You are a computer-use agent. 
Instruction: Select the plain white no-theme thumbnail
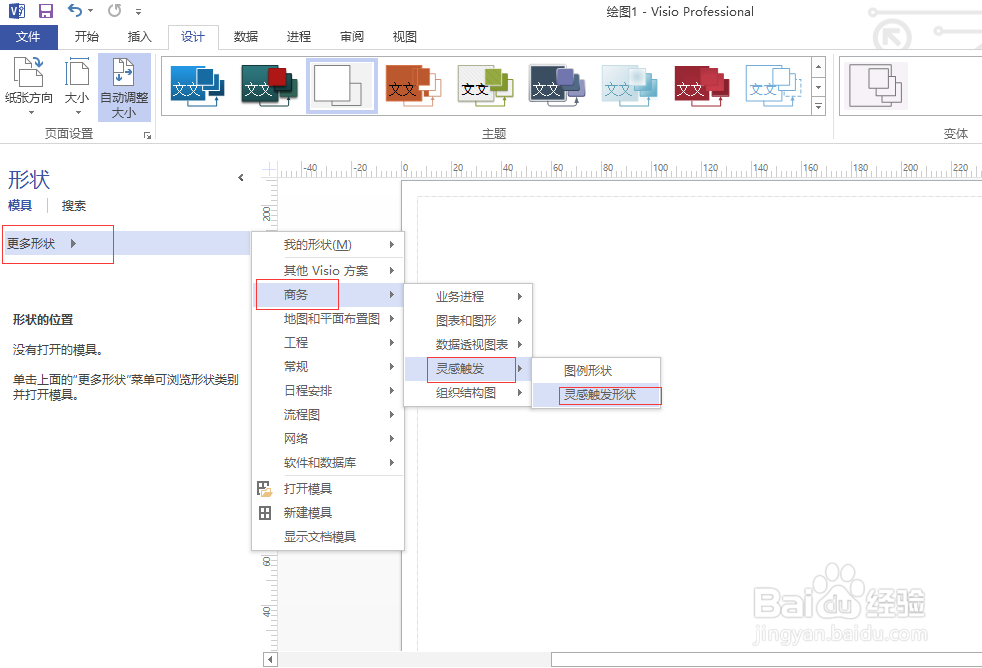(x=342, y=86)
